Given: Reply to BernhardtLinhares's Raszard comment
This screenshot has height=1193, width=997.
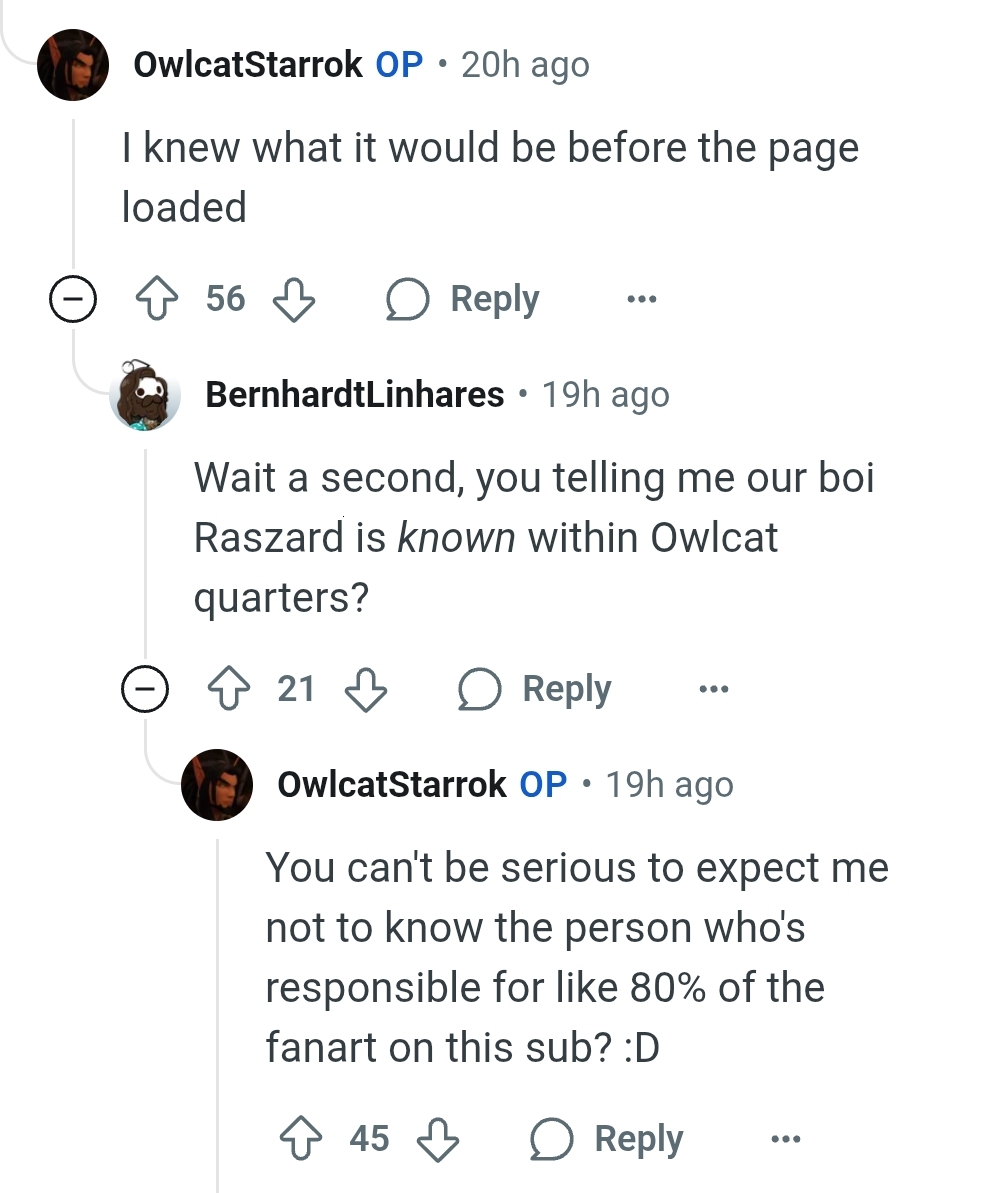Looking at the screenshot, I should point(535,689).
